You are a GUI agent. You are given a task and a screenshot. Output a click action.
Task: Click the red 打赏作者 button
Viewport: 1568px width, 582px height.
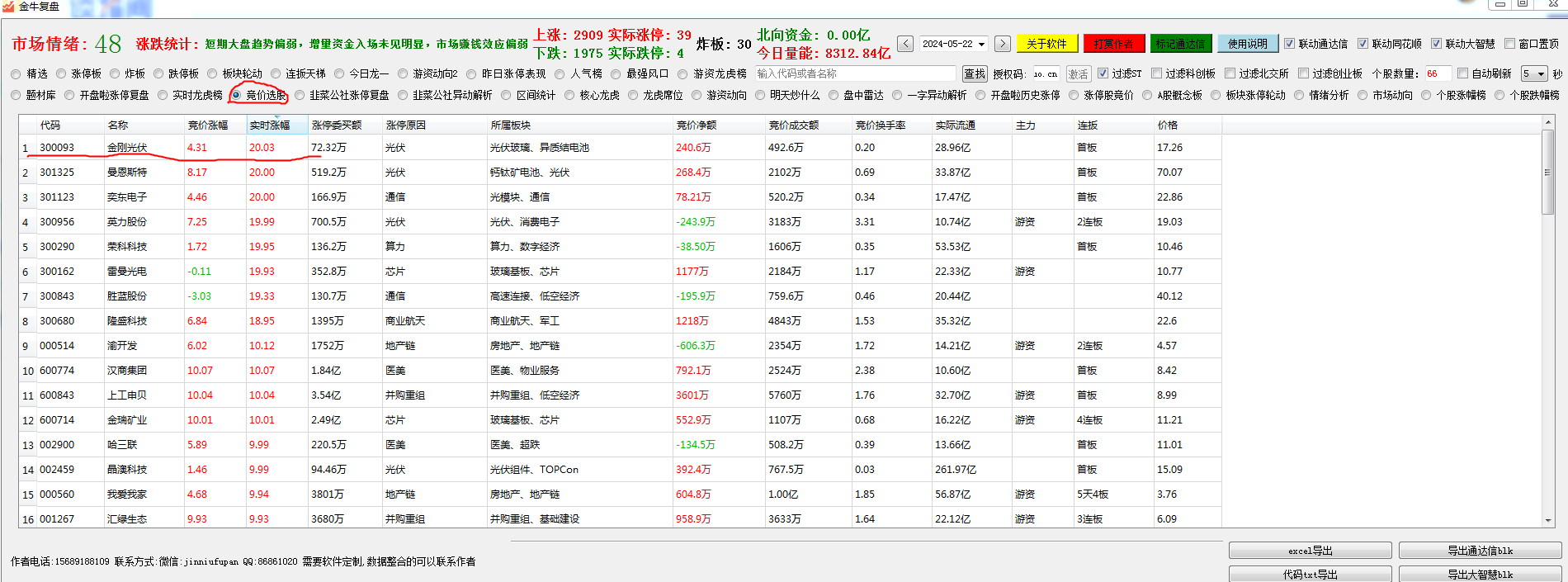click(1113, 44)
